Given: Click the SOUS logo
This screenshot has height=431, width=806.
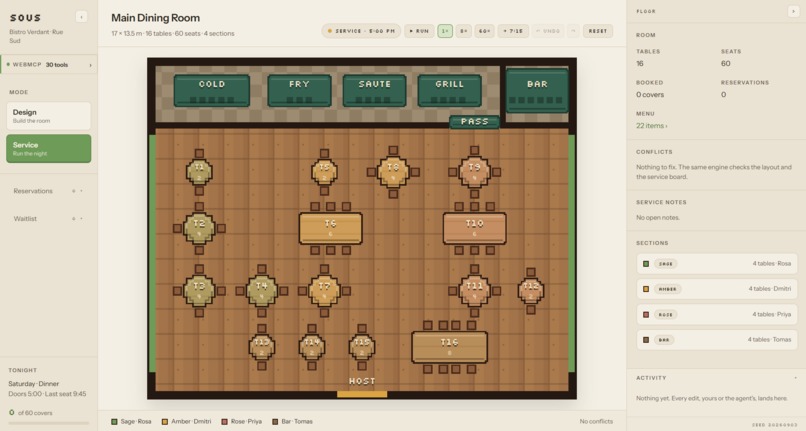Looking at the screenshot, I should coord(25,17).
